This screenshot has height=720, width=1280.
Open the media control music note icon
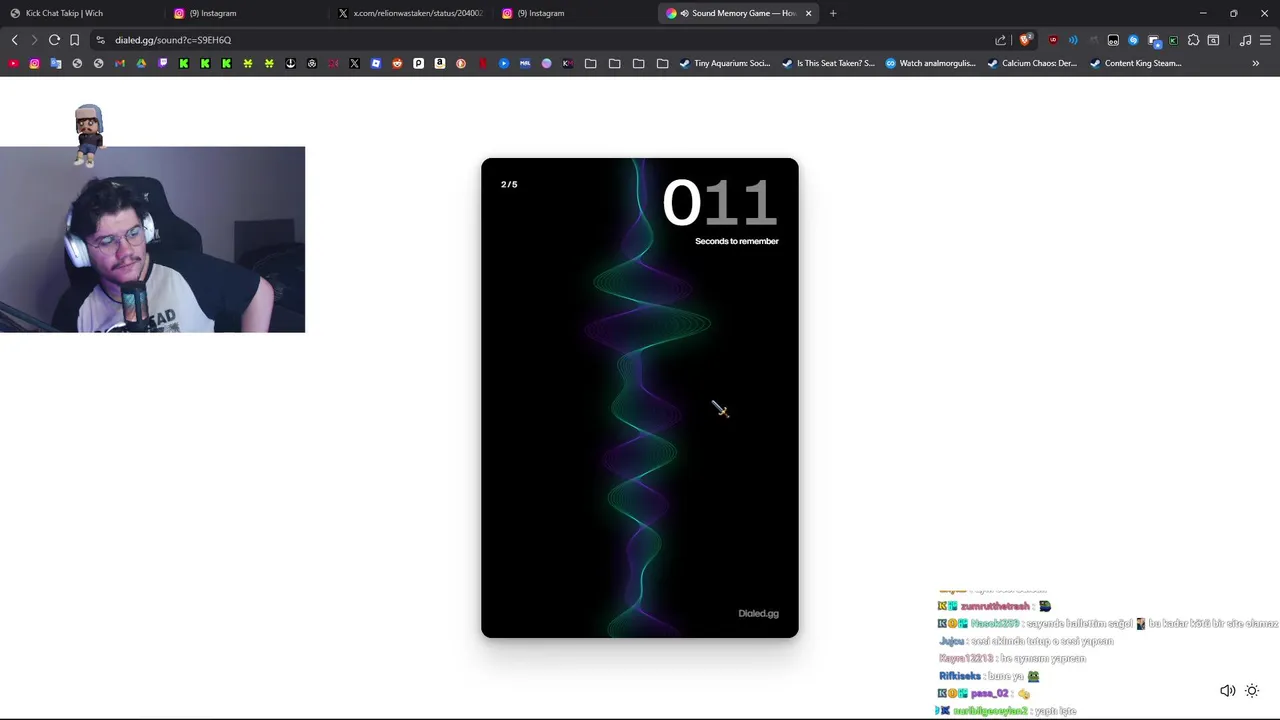[1245, 40]
